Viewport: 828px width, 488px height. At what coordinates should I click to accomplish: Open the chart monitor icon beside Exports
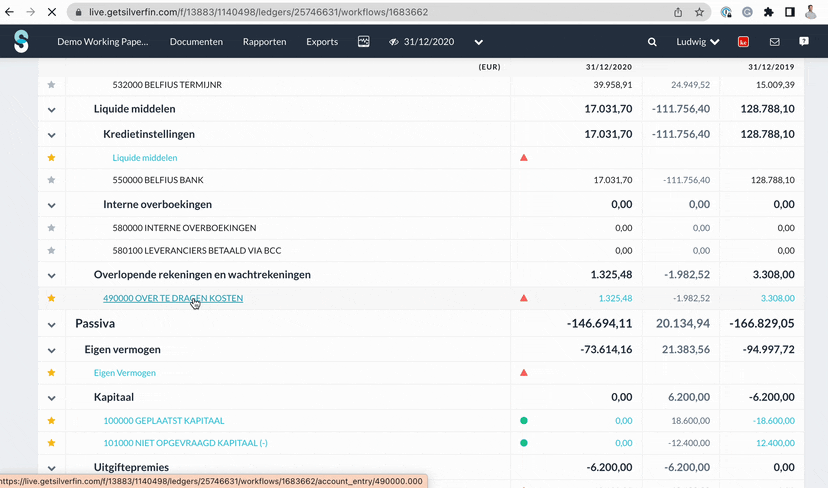[x=363, y=41]
